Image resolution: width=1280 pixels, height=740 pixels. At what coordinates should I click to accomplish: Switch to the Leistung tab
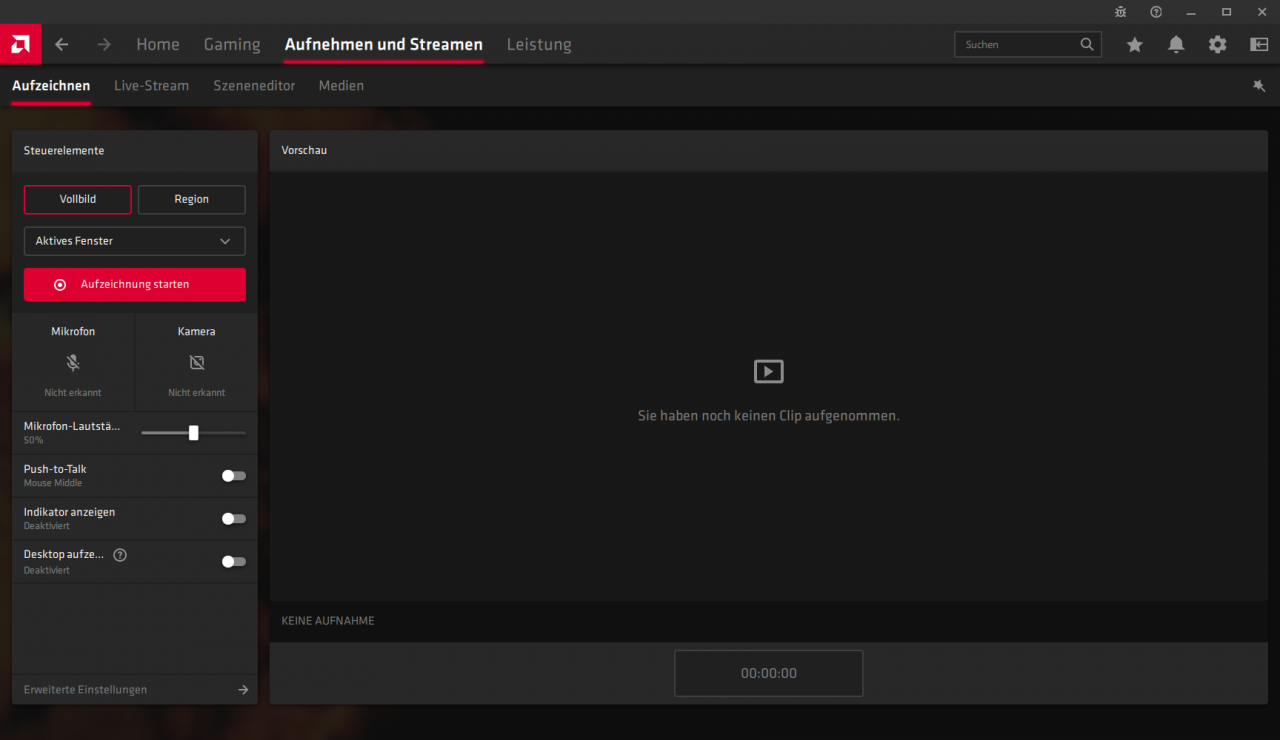point(539,44)
